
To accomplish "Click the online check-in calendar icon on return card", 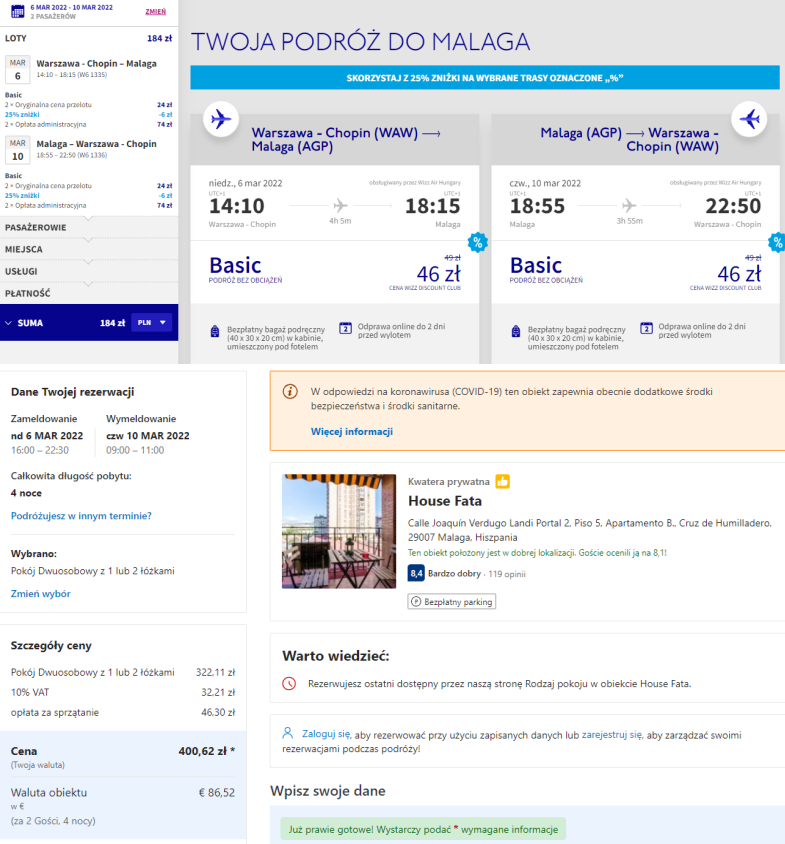I will (x=647, y=328).
